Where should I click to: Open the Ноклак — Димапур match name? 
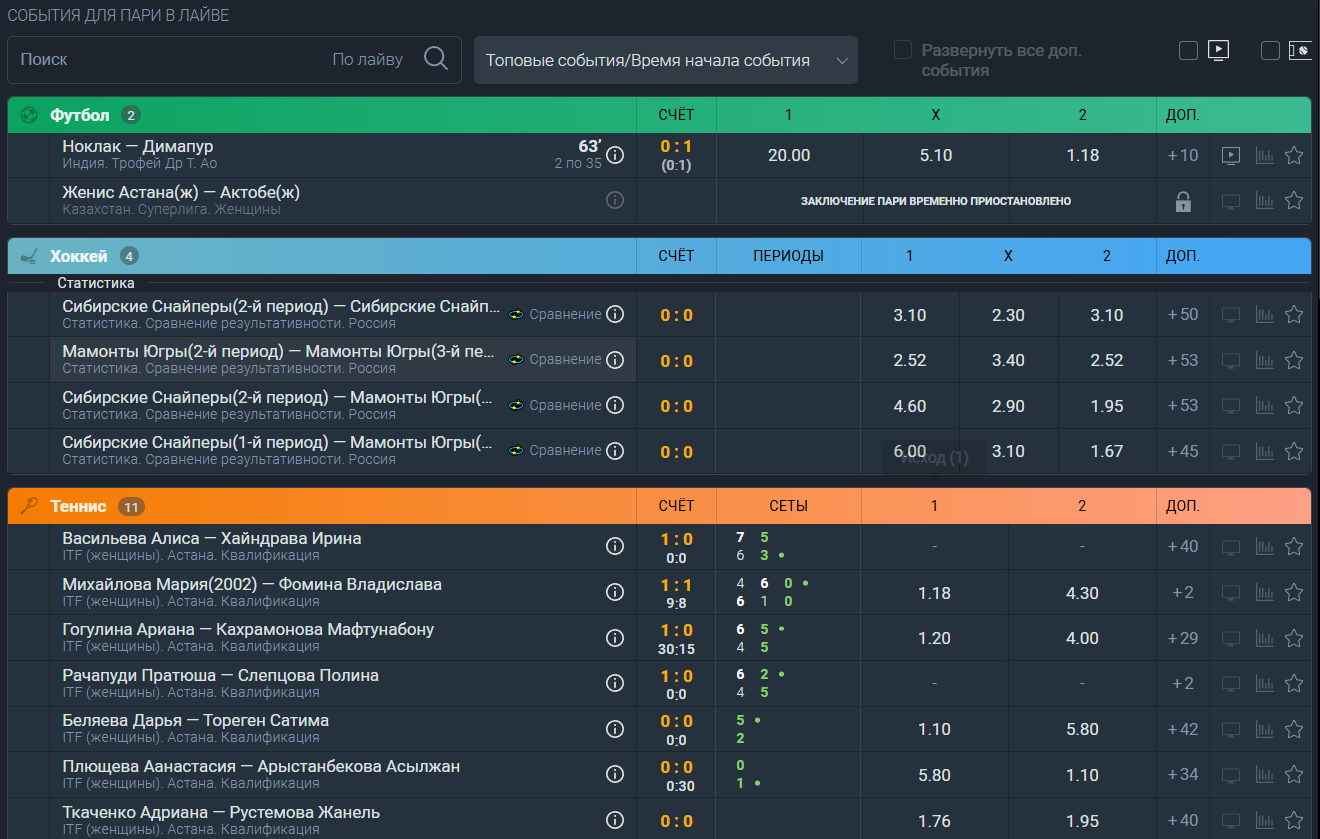click(x=138, y=146)
